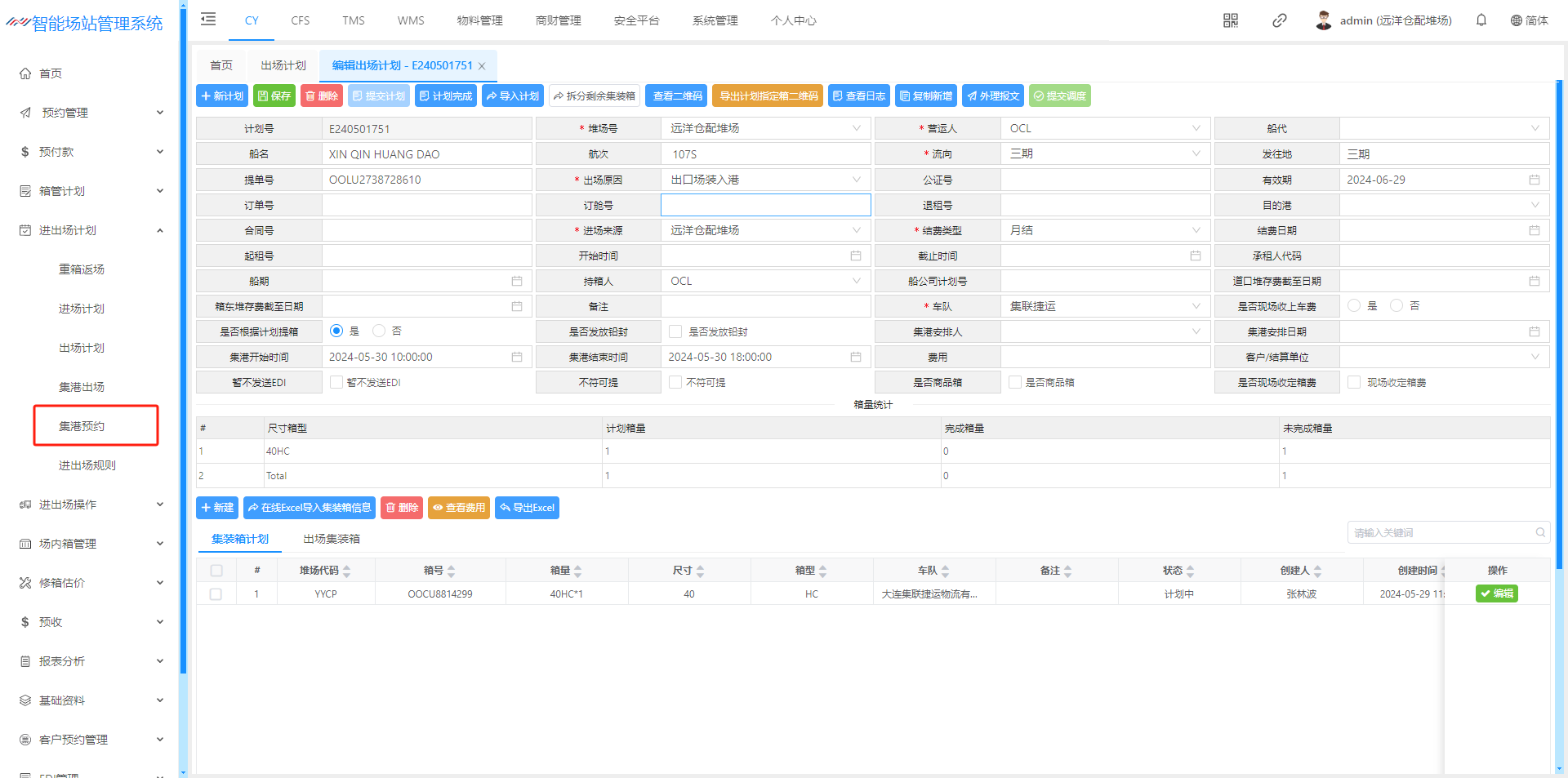Switch to the 出场集装箱 tab
This screenshot has width=1568, height=778.
pyautogui.click(x=331, y=539)
